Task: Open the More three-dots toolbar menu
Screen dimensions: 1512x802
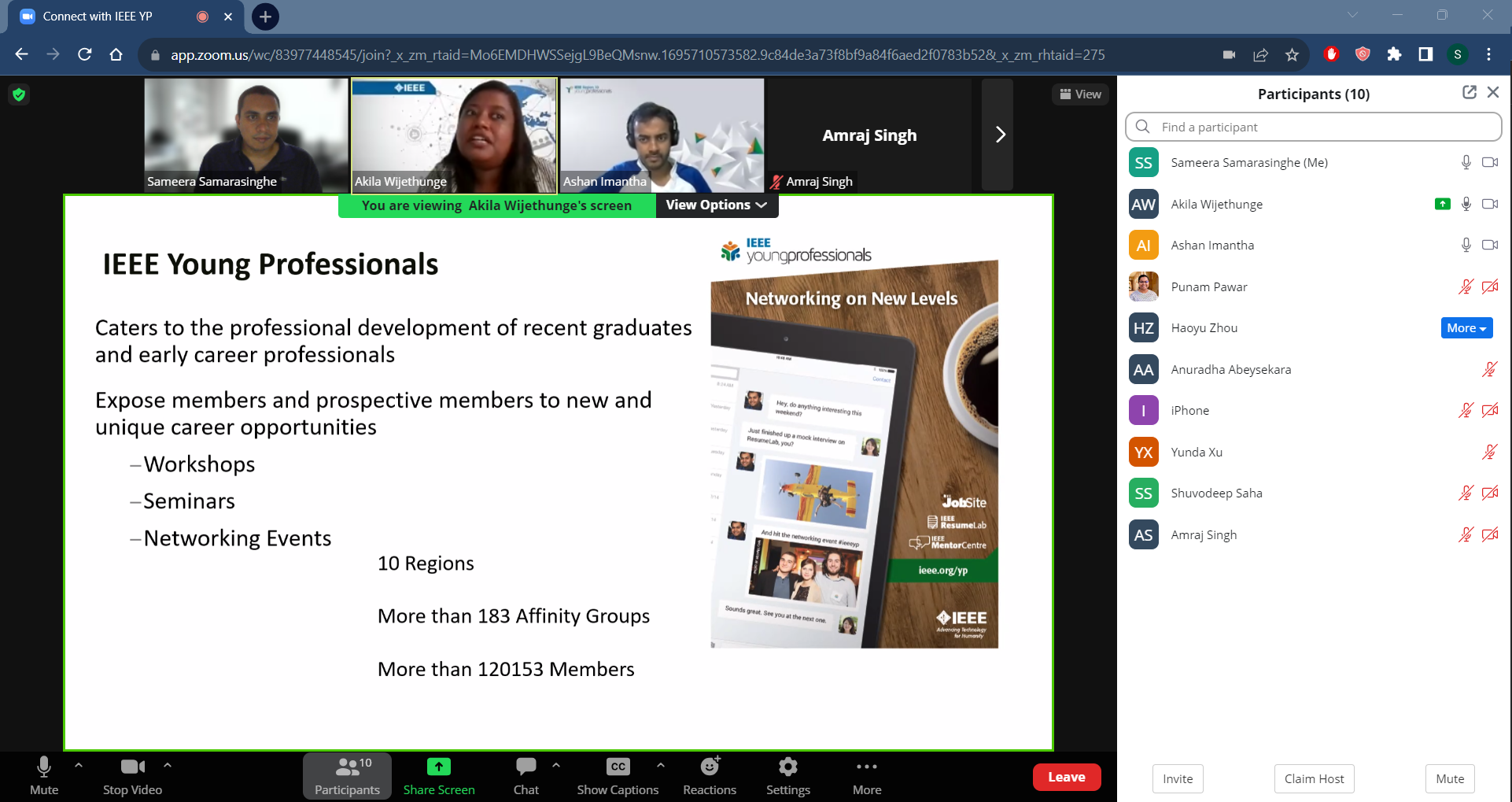Action: pyautogui.click(x=866, y=767)
